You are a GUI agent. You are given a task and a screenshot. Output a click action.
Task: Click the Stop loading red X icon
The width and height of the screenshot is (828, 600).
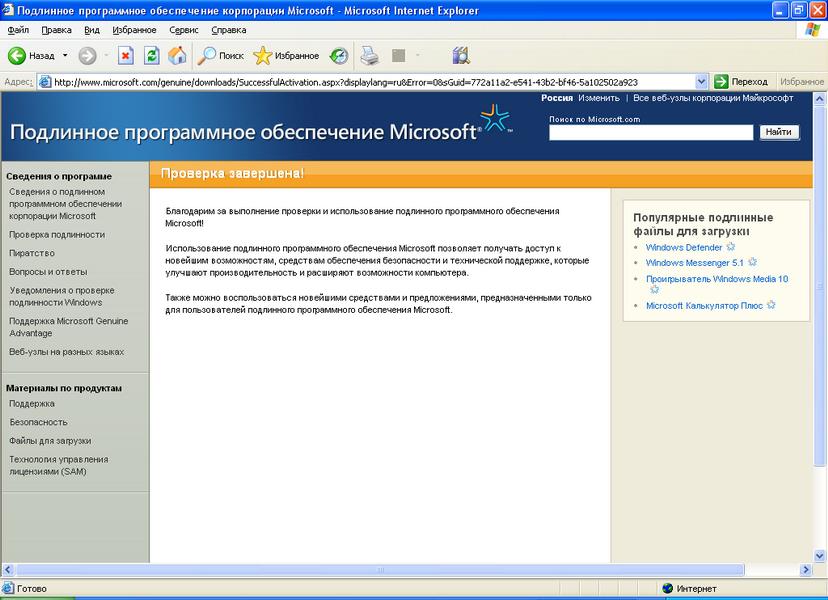tap(125, 56)
